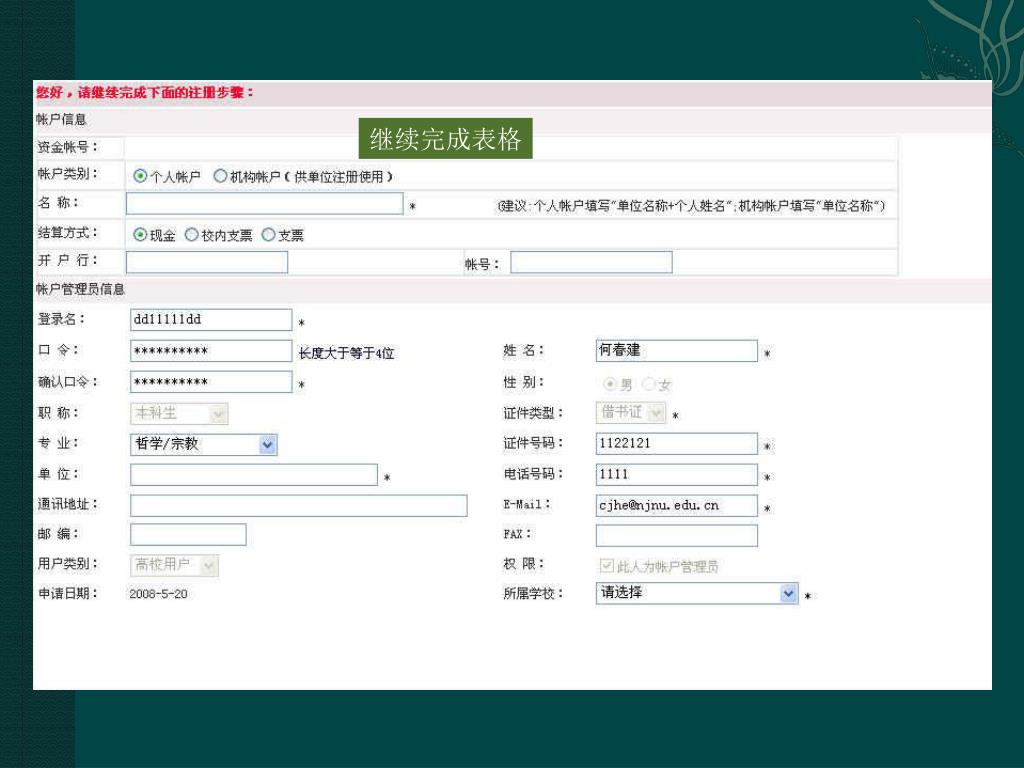Click the 帐号 input field
The width and height of the screenshot is (1024, 768).
pyautogui.click(x=591, y=262)
